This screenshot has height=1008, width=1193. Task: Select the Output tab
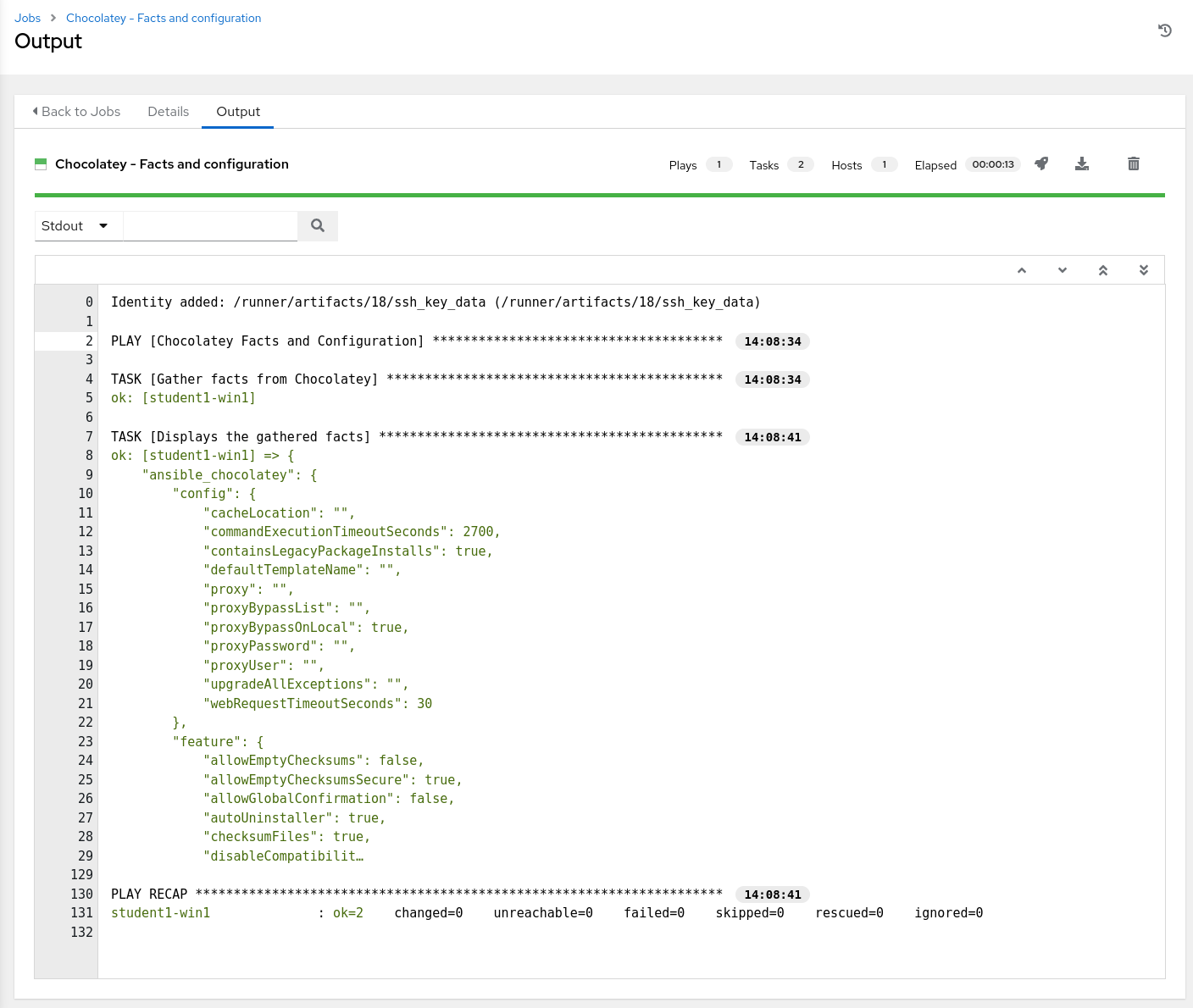point(238,112)
